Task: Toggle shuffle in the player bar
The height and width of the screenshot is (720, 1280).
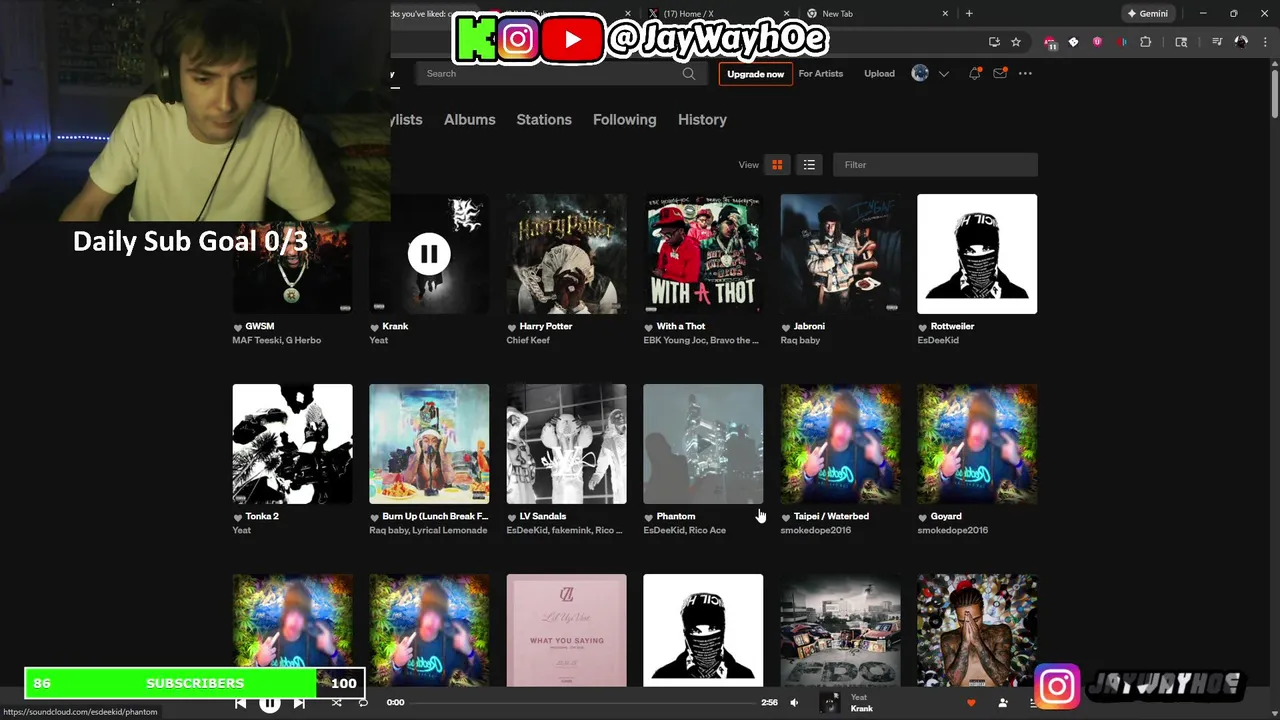Action: [336, 703]
